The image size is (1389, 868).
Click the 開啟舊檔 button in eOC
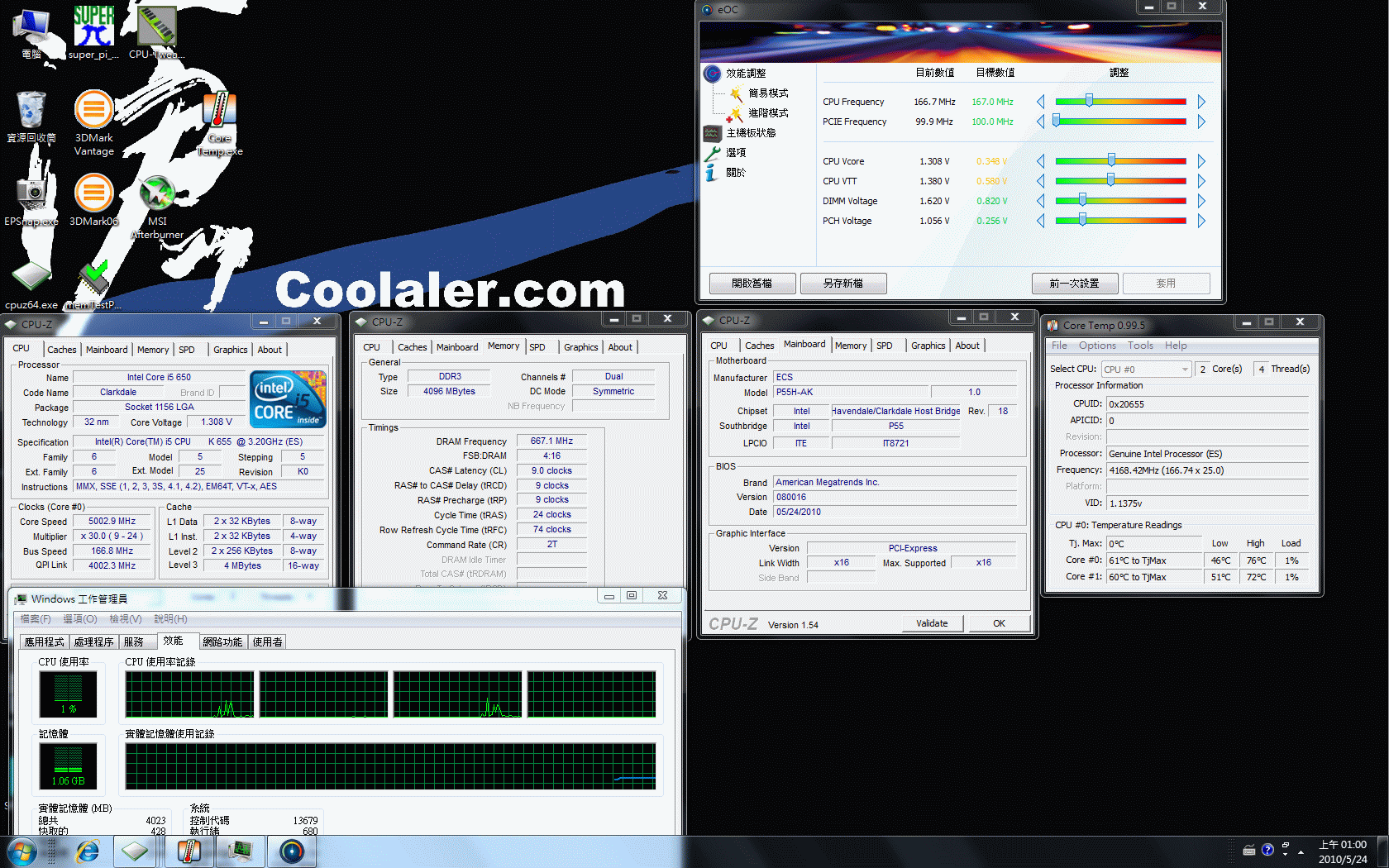pyautogui.click(x=752, y=284)
